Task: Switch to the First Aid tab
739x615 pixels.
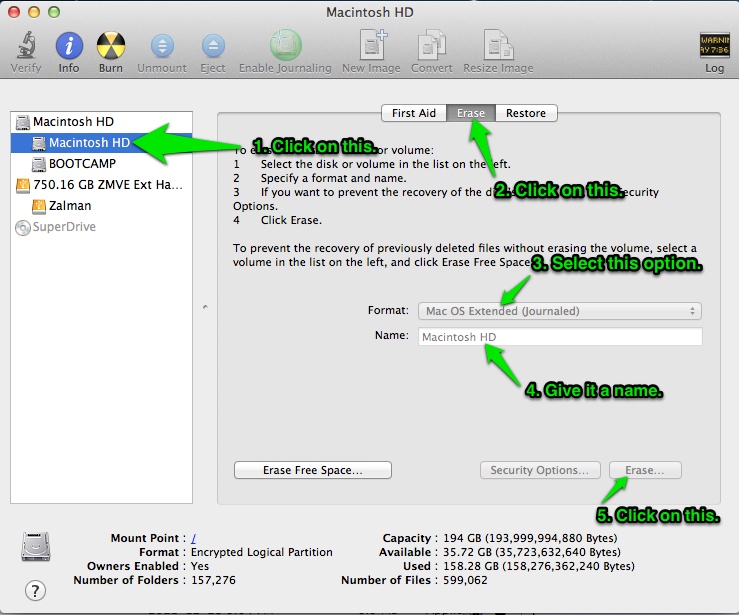Action: 413,113
